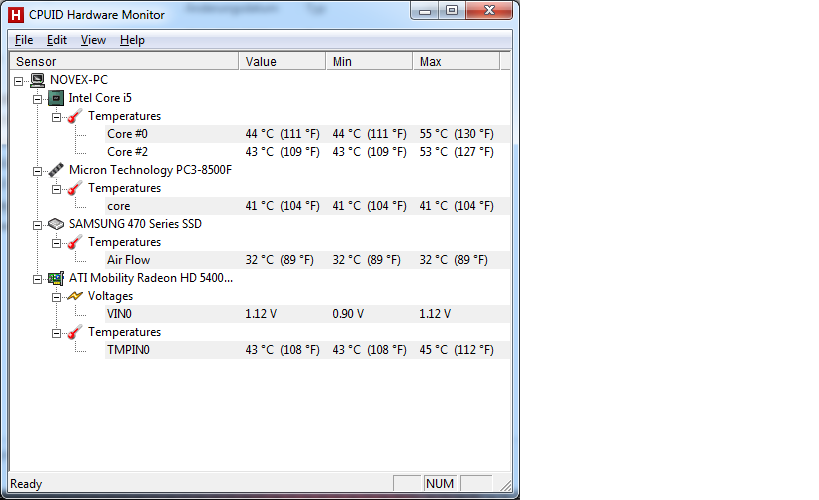The height and width of the screenshot is (500, 819).
Task: Open the View menu
Action: pos(93,40)
